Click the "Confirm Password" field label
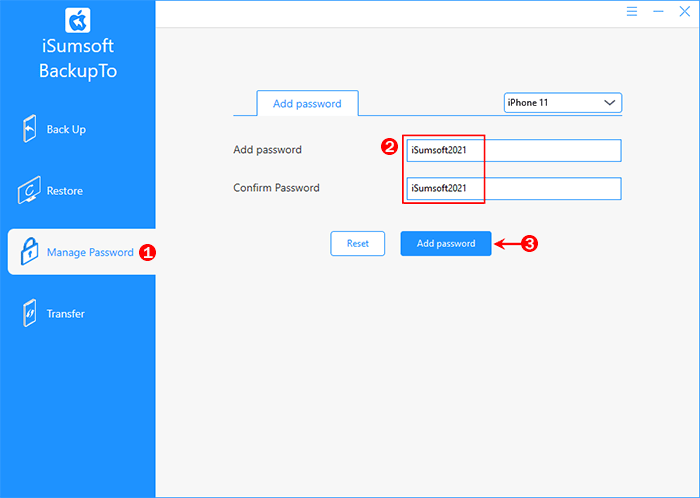 [276, 187]
